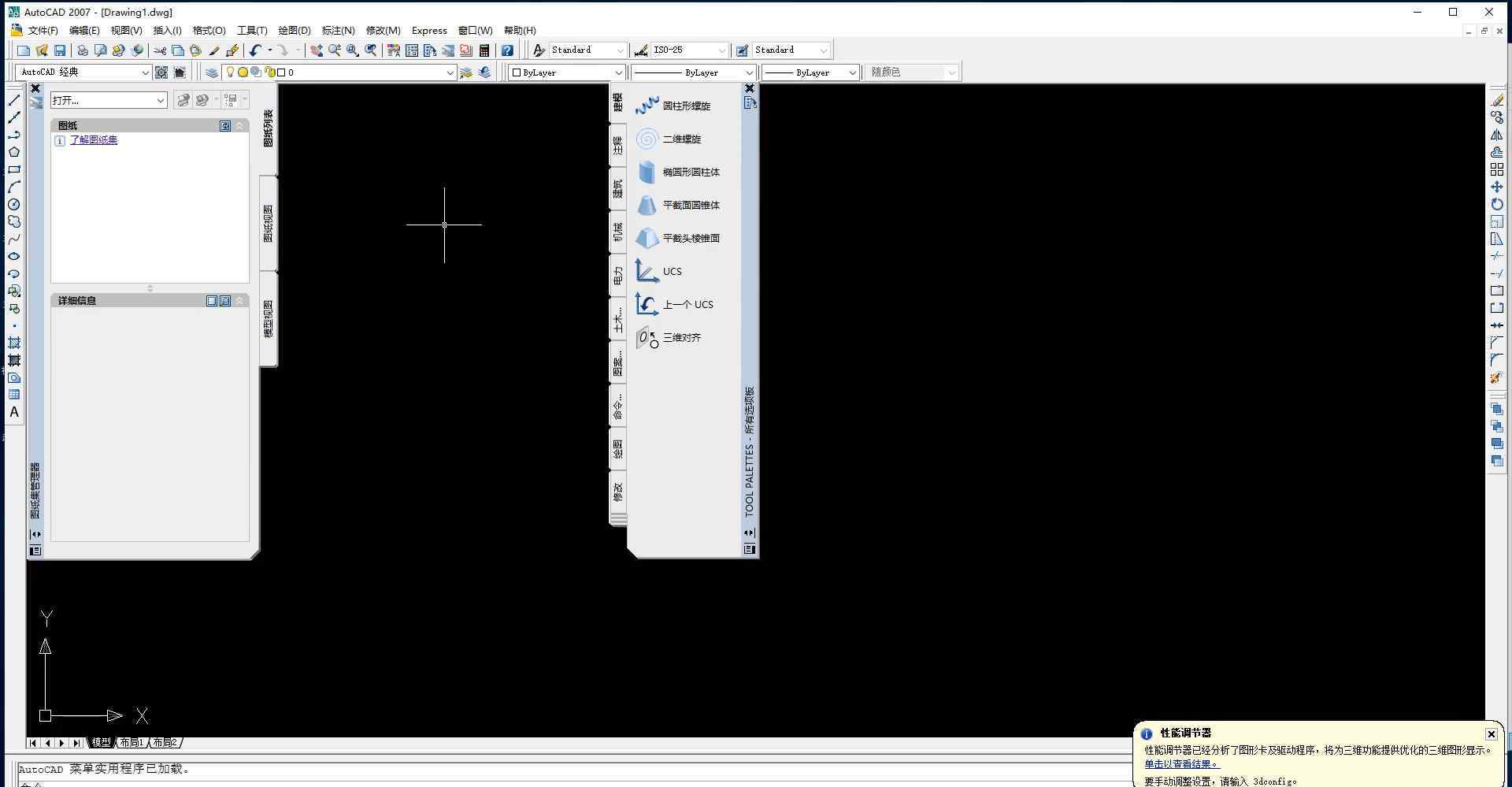Select the Array tool in Modify toolbar
Image resolution: width=1512 pixels, height=787 pixels.
1497,169
